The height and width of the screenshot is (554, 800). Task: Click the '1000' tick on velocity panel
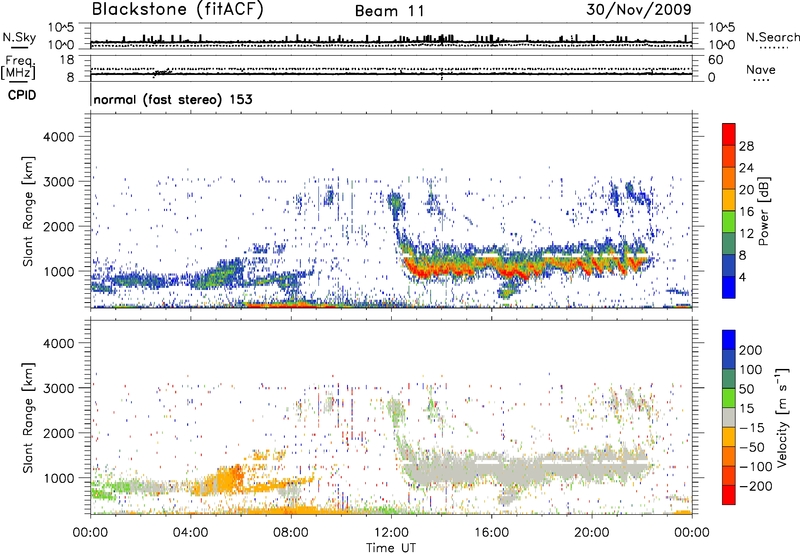click(58, 478)
